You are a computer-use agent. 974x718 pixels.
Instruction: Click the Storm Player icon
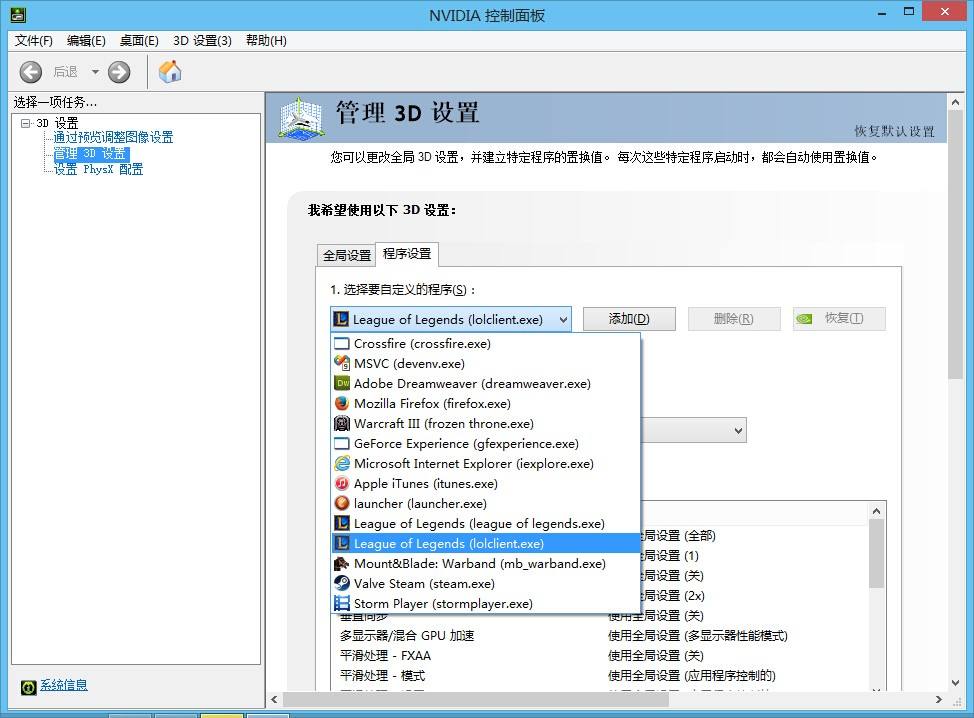(x=342, y=603)
